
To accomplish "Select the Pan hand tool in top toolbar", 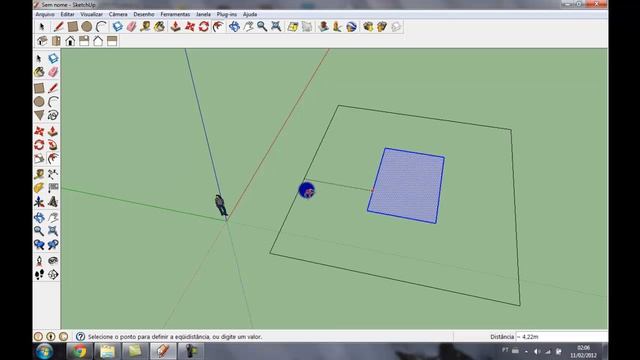I will (248, 27).
